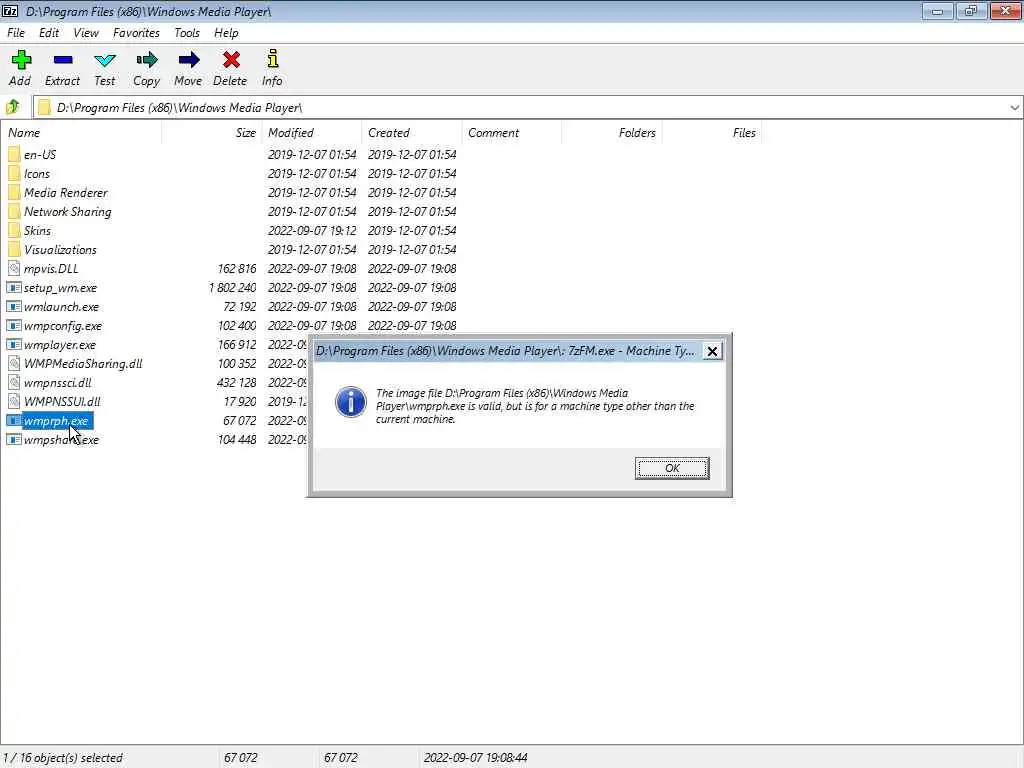Open the Edit menu
The width and height of the screenshot is (1024, 768).
[x=49, y=33]
